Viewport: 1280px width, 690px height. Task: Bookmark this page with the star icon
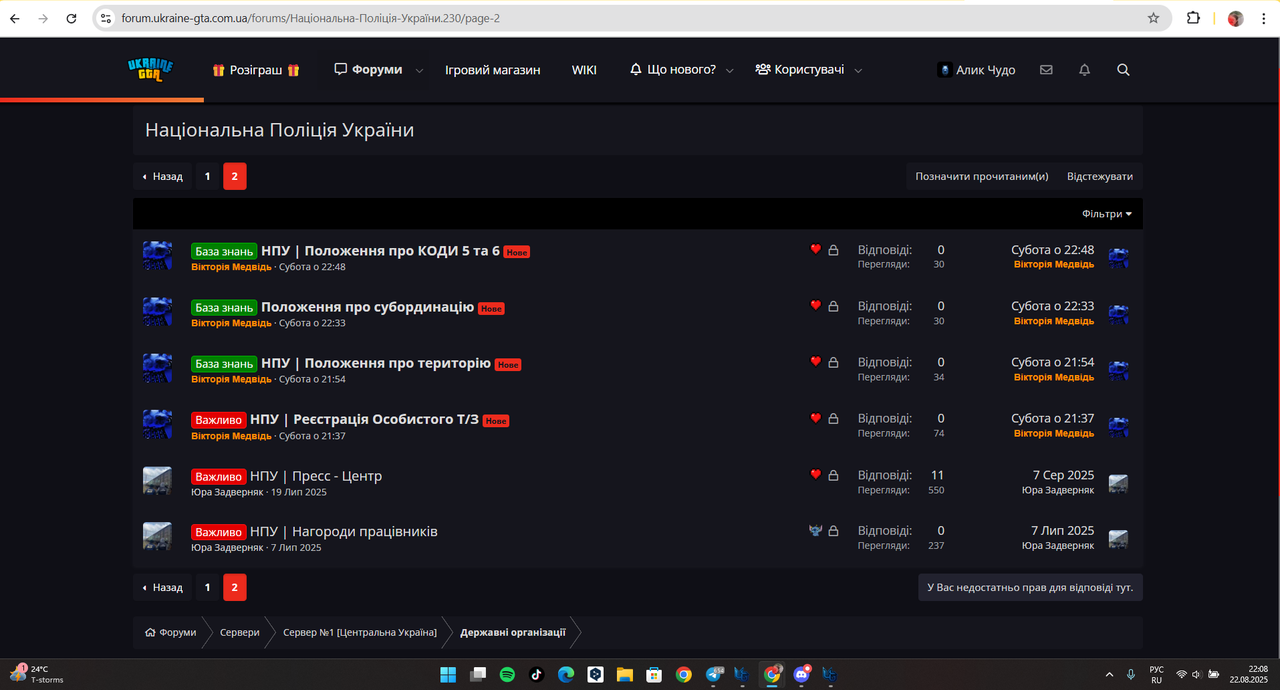1153,18
